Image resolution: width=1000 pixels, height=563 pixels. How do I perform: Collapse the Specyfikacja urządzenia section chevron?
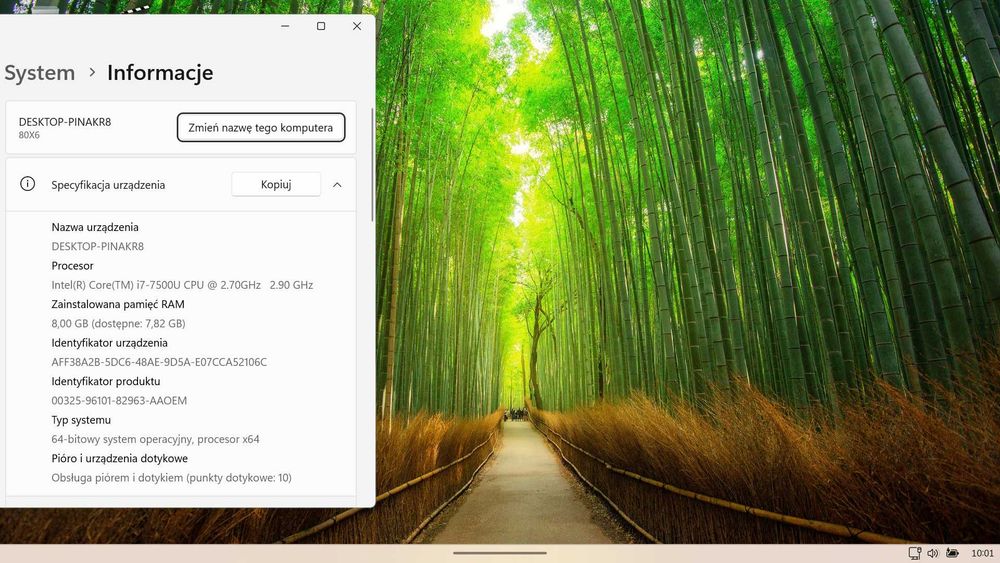tap(337, 185)
